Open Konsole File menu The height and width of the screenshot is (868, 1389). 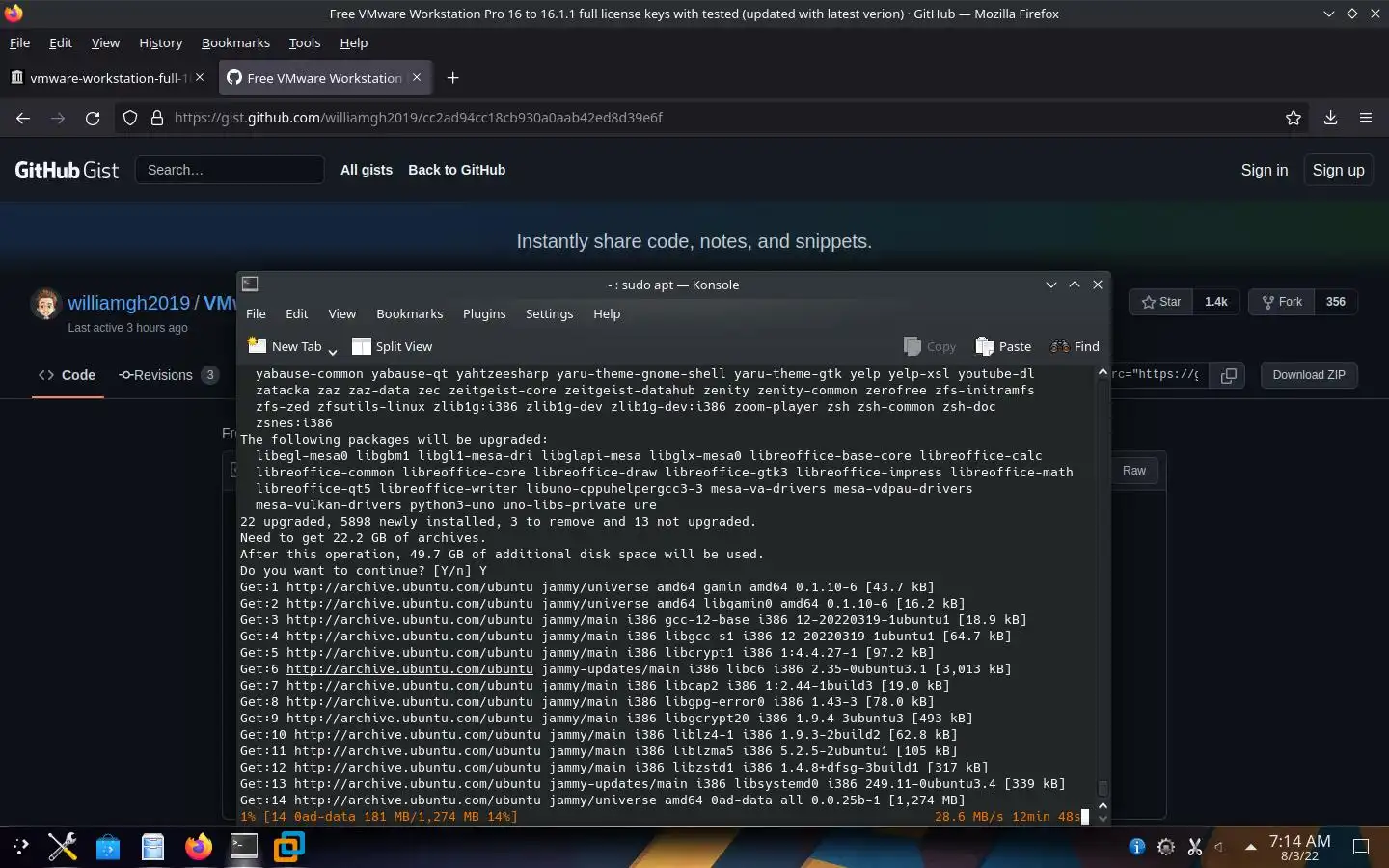click(256, 313)
